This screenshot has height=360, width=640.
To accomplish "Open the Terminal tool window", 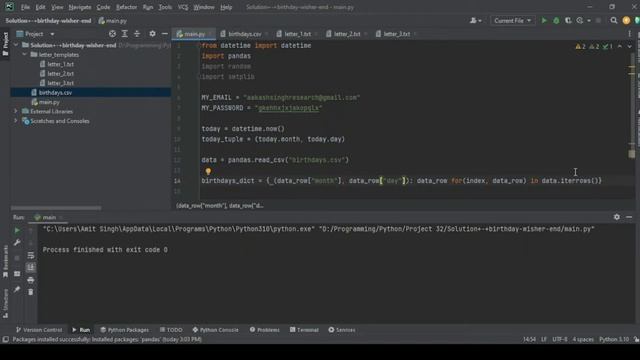I will (304, 330).
